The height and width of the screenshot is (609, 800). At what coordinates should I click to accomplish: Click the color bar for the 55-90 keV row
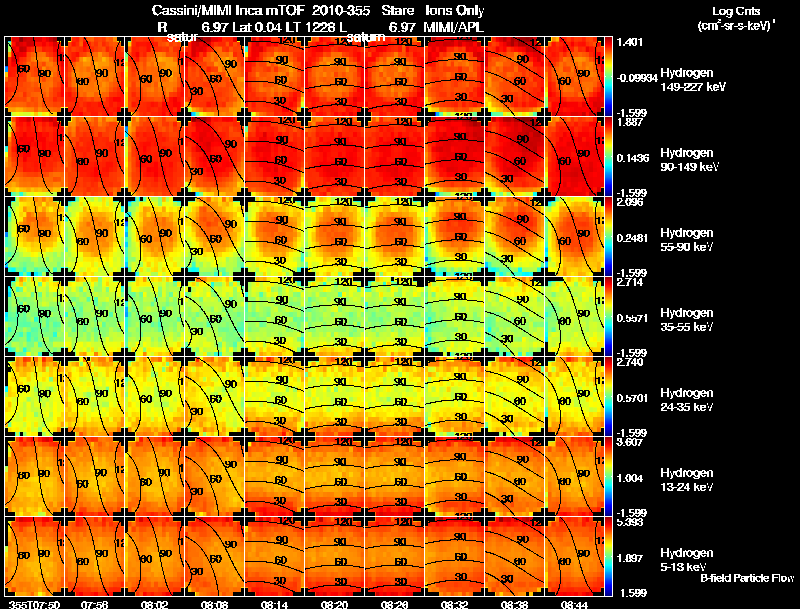(x=608, y=237)
